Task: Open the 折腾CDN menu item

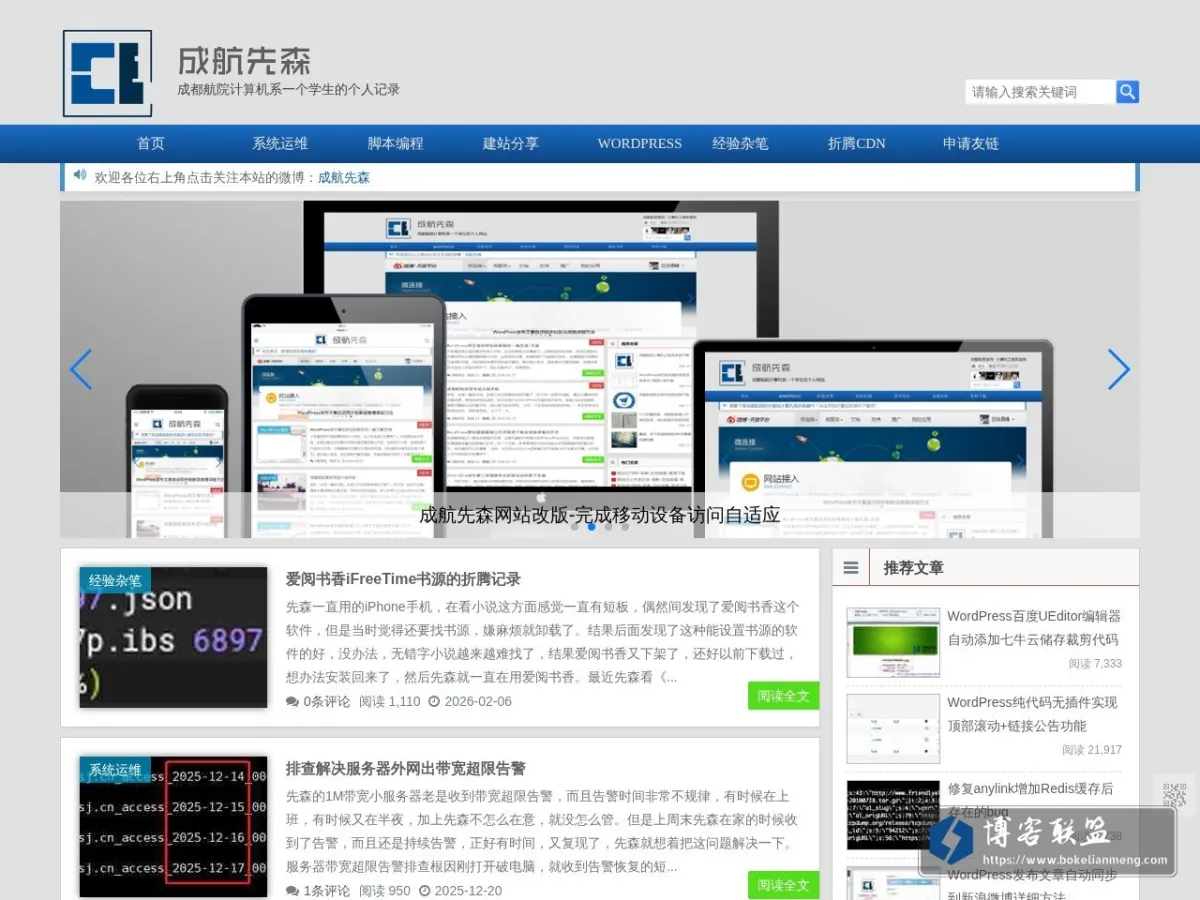Action: point(857,143)
